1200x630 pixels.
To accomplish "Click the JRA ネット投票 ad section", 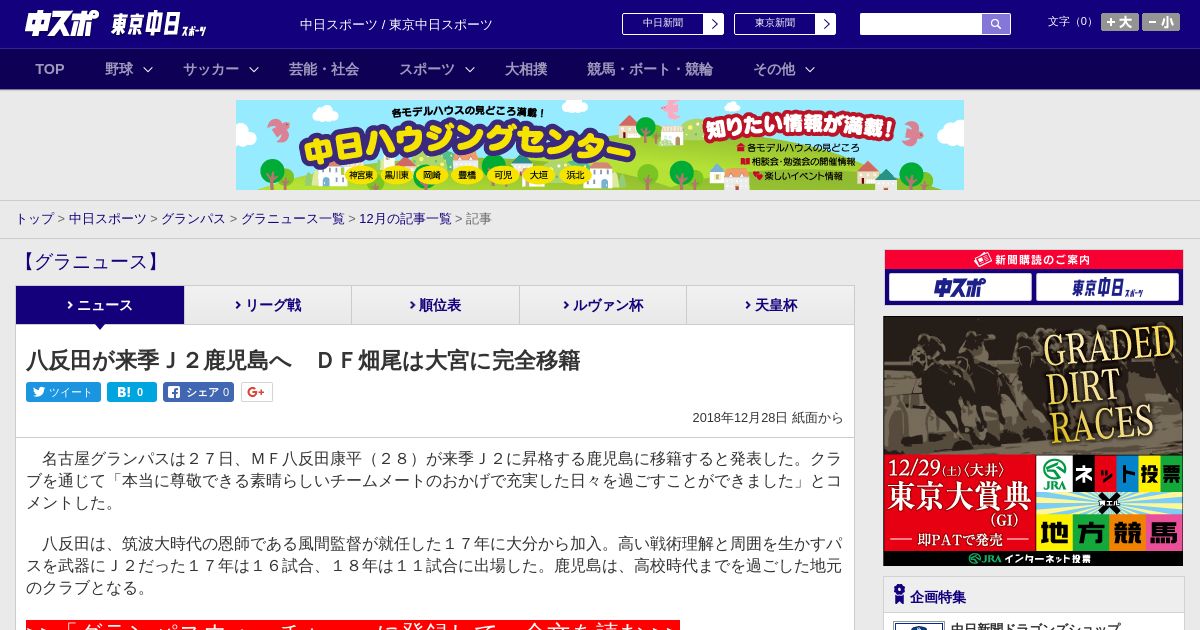I will pos(1109,503).
